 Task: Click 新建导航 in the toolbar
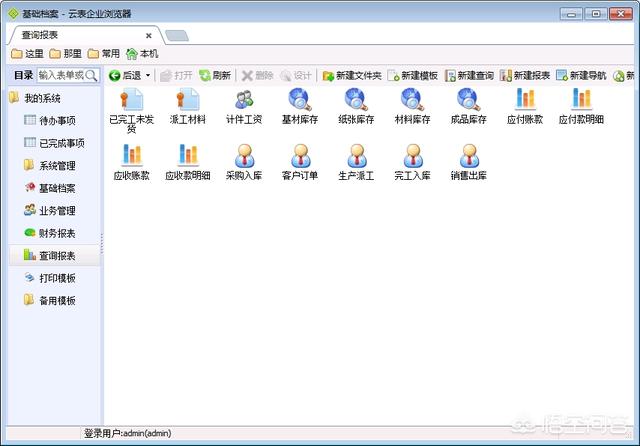pyautogui.click(x=581, y=75)
